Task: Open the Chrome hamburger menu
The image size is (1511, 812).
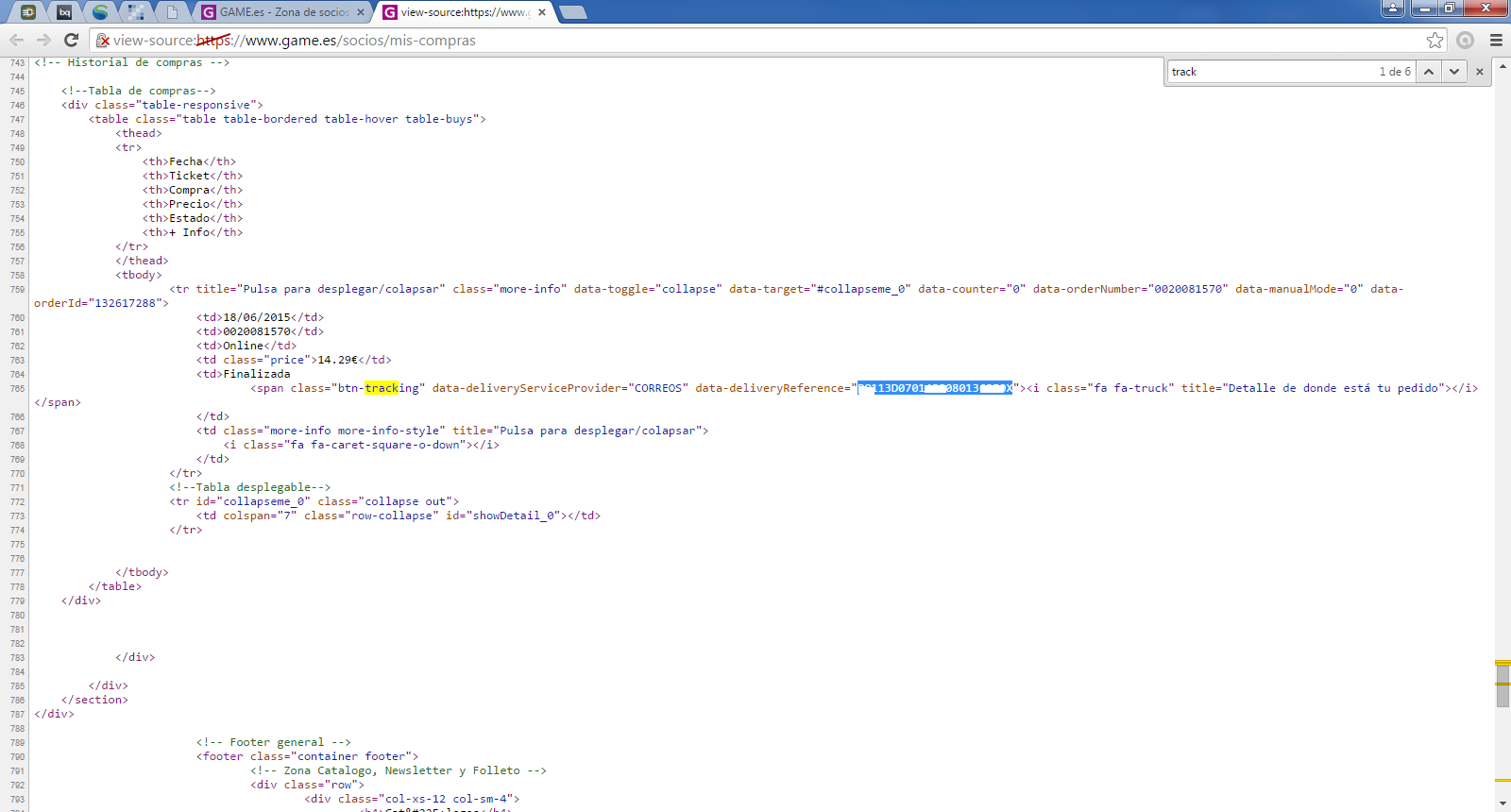Action: point(1496,40)
